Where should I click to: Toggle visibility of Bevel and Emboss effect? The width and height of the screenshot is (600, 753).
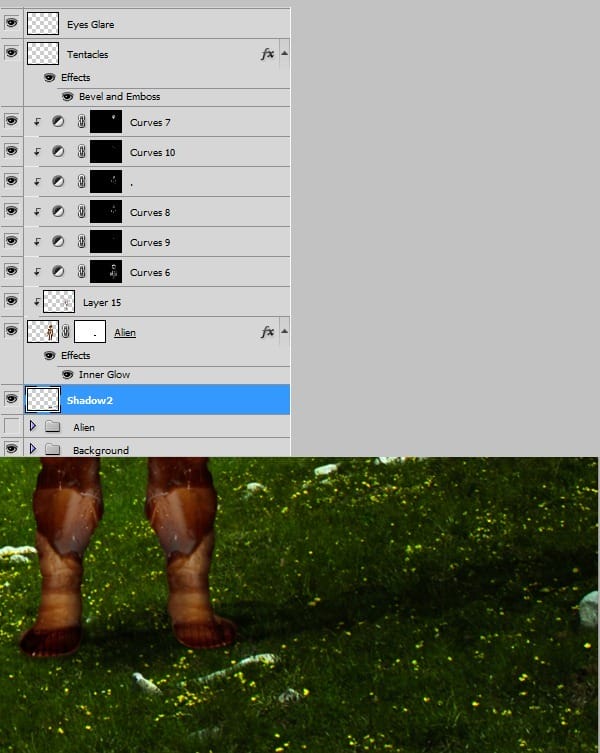point(67,97)
